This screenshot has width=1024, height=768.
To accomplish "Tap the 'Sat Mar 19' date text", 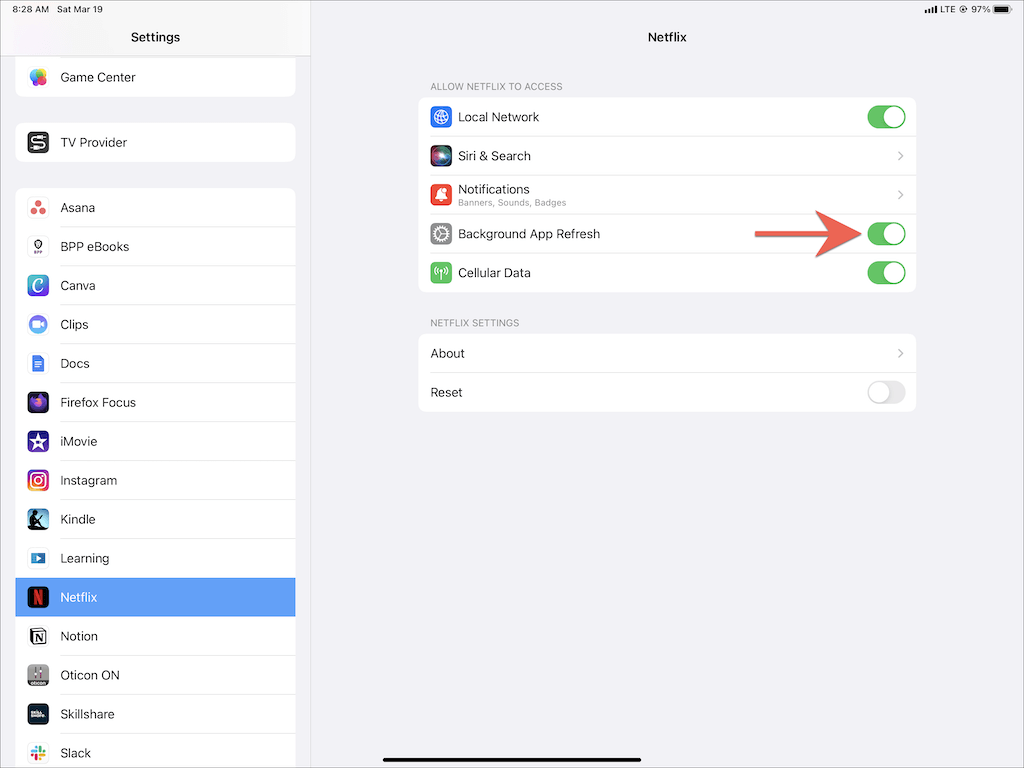I will point(80,9).
